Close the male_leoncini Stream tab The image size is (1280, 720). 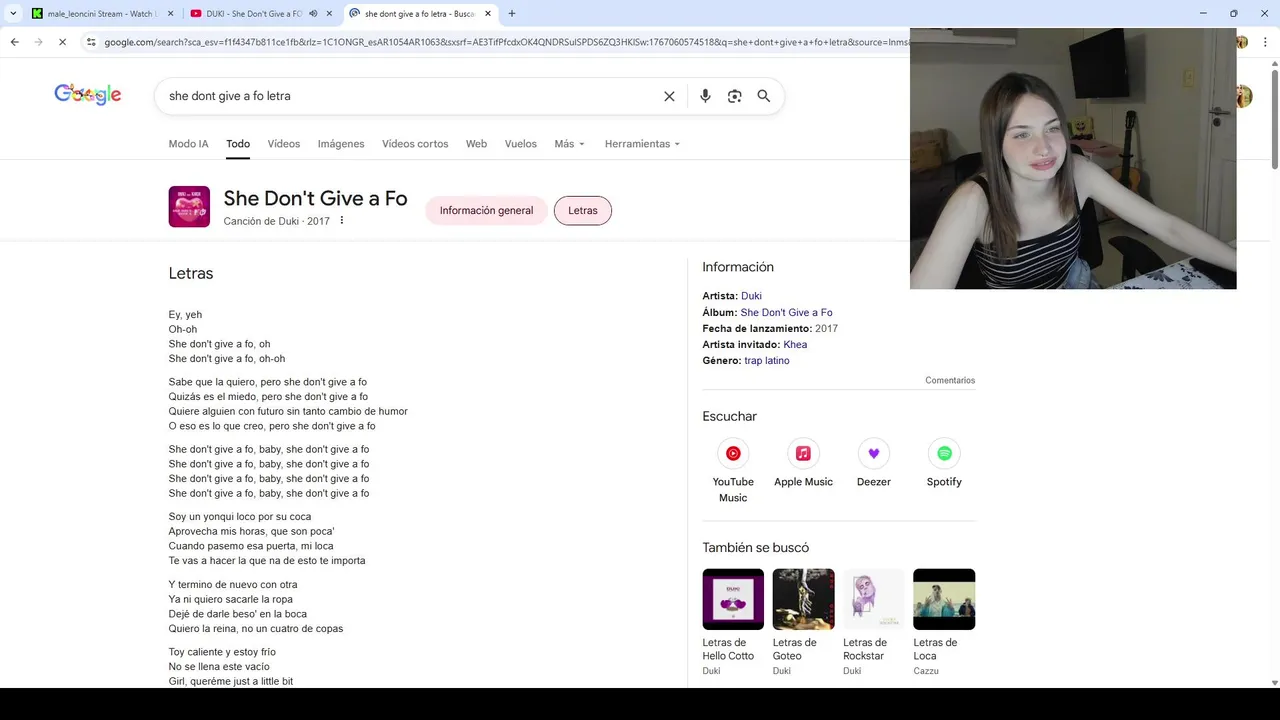(x=171, y=14)
